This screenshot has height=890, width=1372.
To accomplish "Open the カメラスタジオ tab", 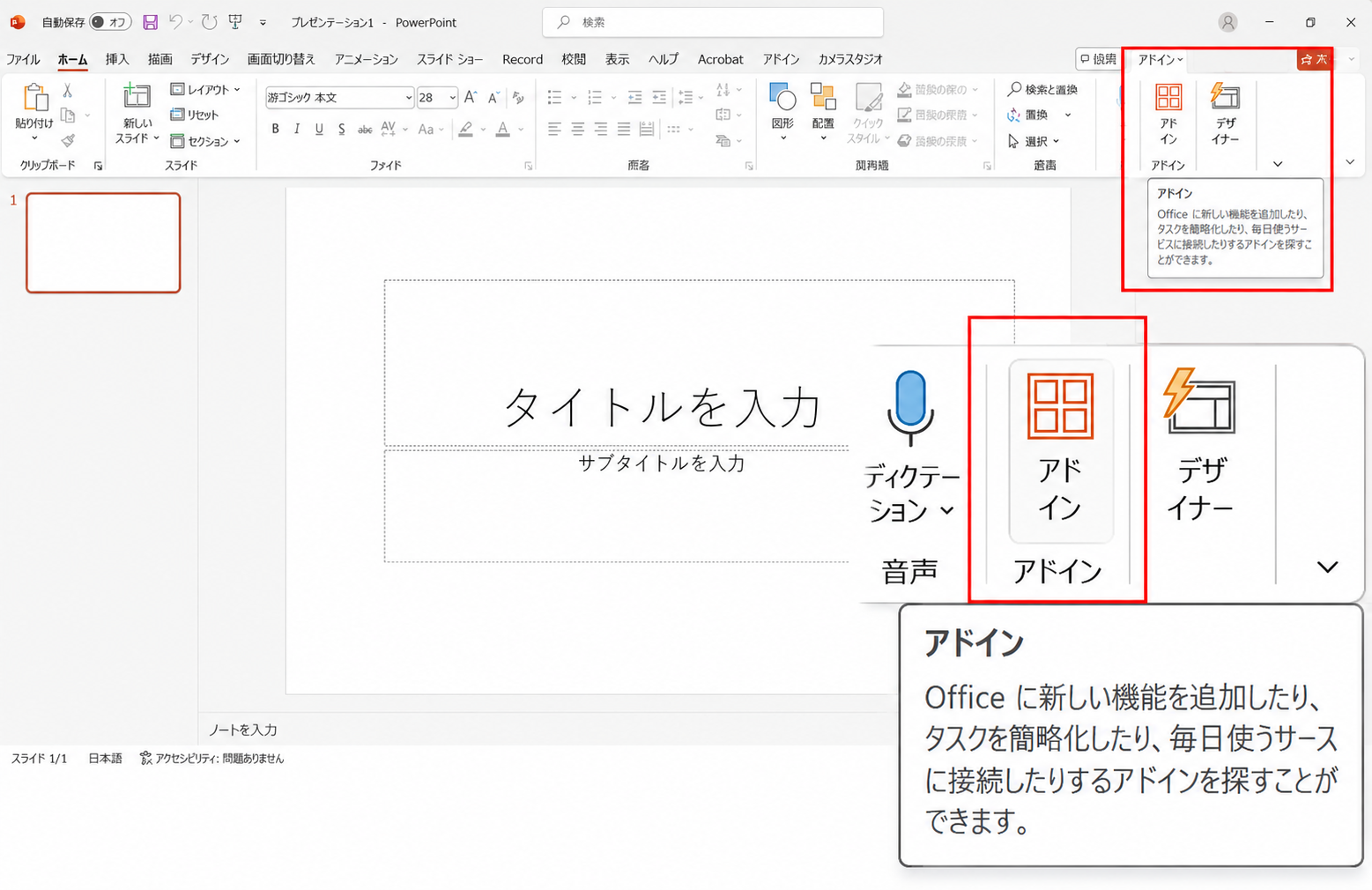I will 850,59.
